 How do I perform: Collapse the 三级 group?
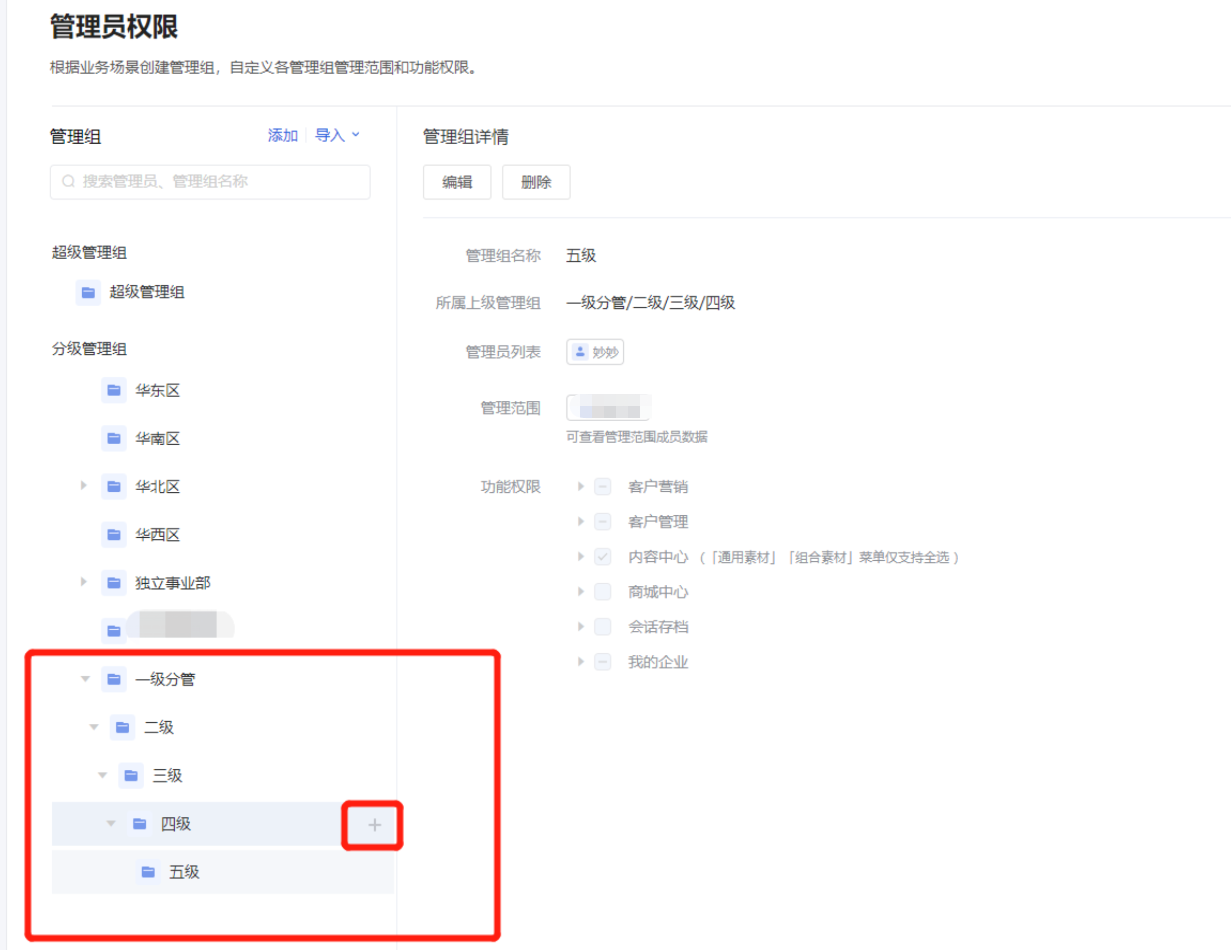(x=102, y=776)
